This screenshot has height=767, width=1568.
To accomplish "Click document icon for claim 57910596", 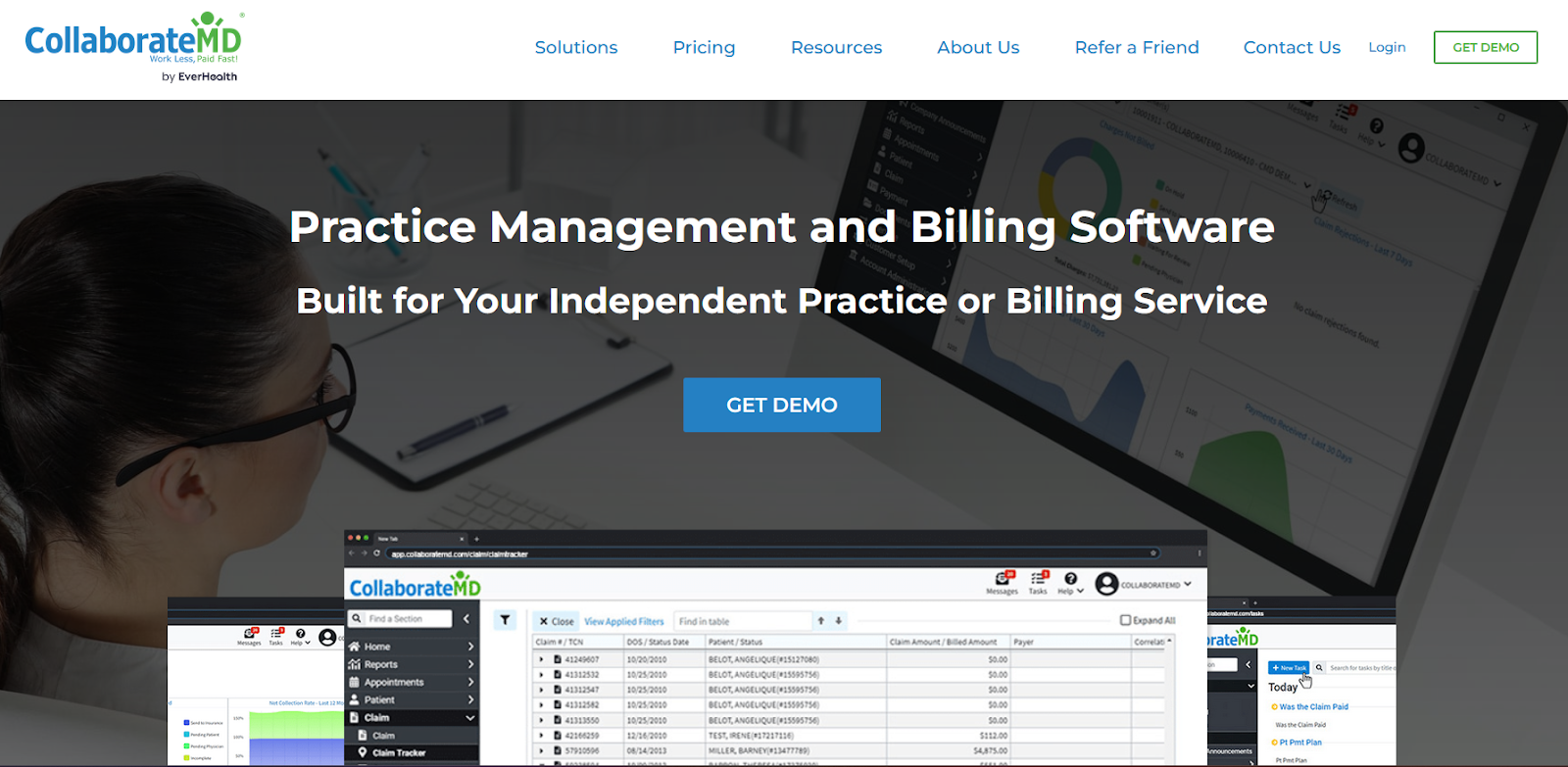I will 558,750.
